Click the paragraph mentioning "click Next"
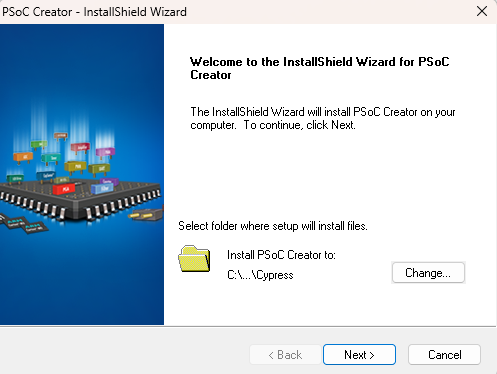 (323, 118)
